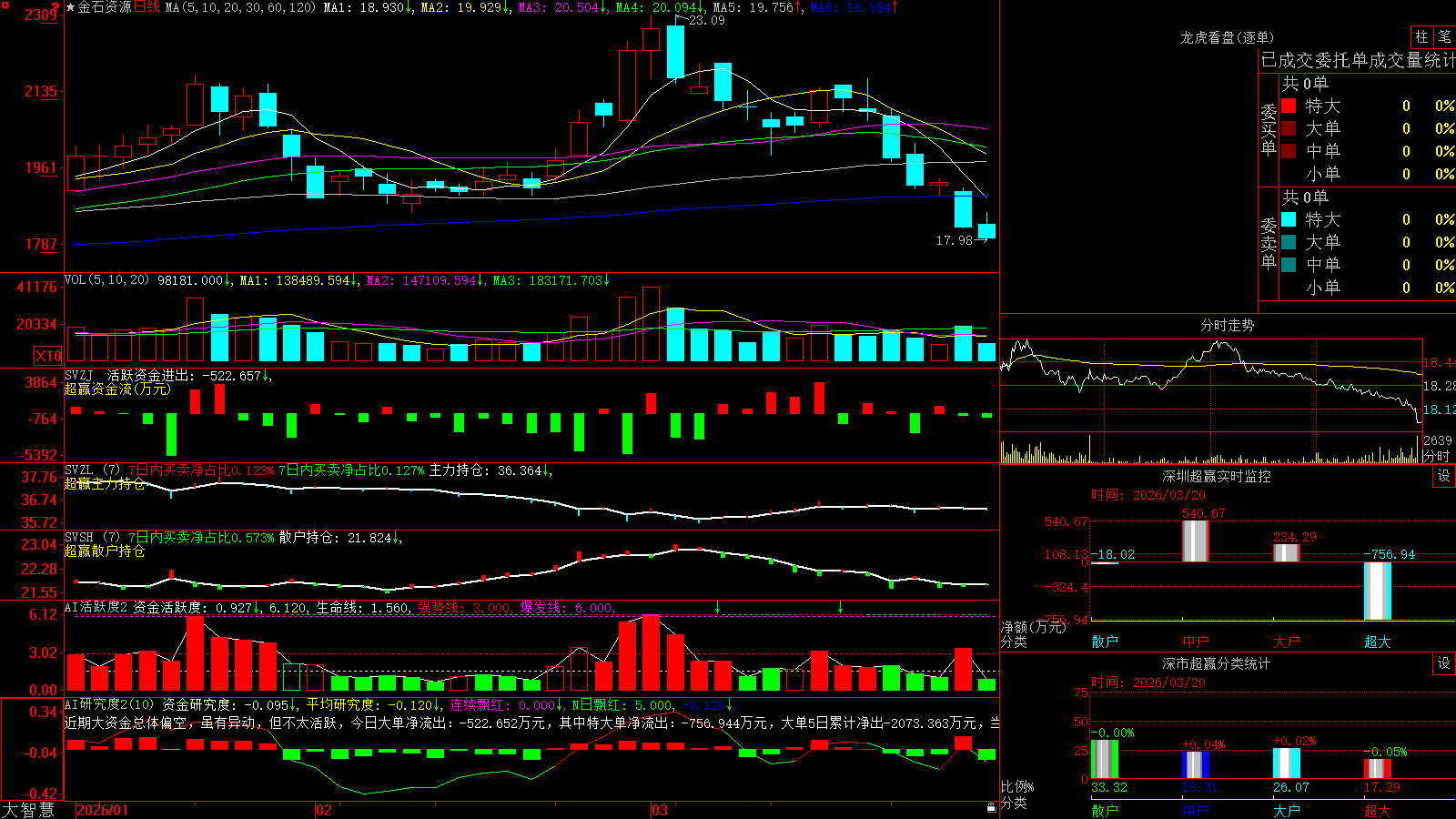Click green 散户 33.32 bar in 分类统计
Image resolution: width=1456 pixels, height=819 pixels.
click(1105, 759)
